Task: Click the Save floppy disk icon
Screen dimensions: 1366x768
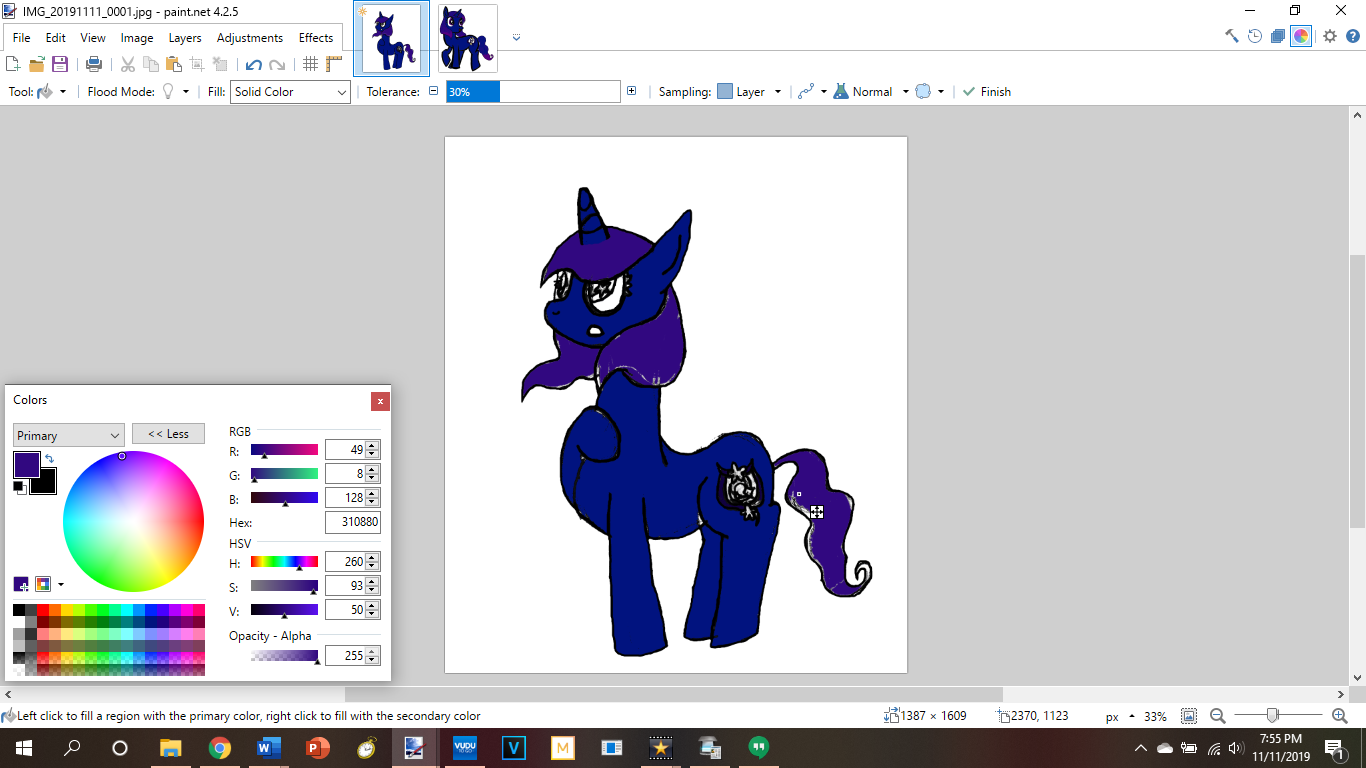Action: click(60, 64)
